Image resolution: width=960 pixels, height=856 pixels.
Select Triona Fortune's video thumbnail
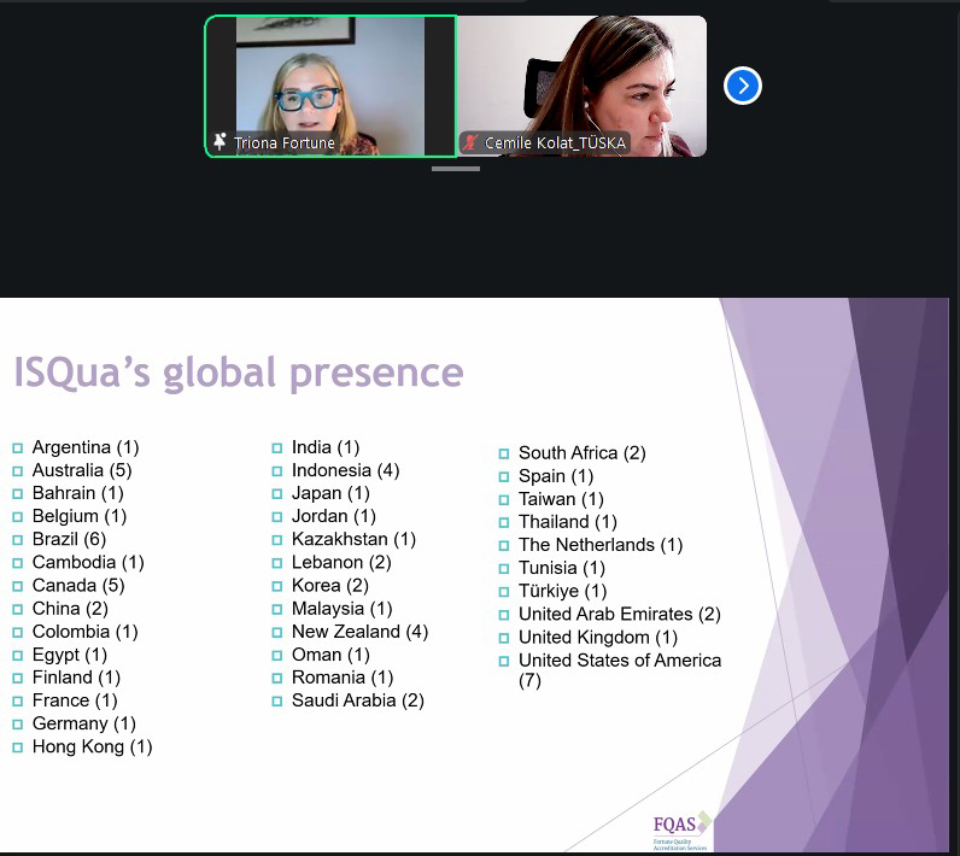click(331, 86)
